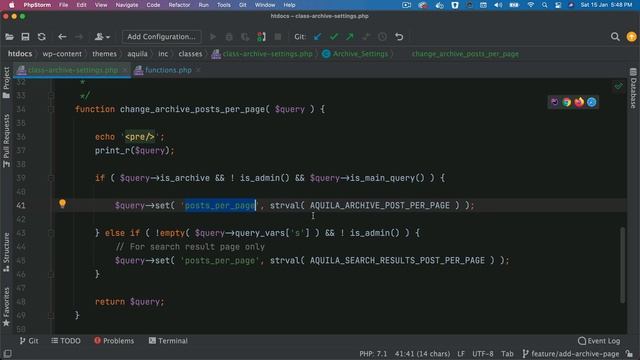Click run with coverage icon
This screenshot has height=360, width=640.
(x=245, y=37)
